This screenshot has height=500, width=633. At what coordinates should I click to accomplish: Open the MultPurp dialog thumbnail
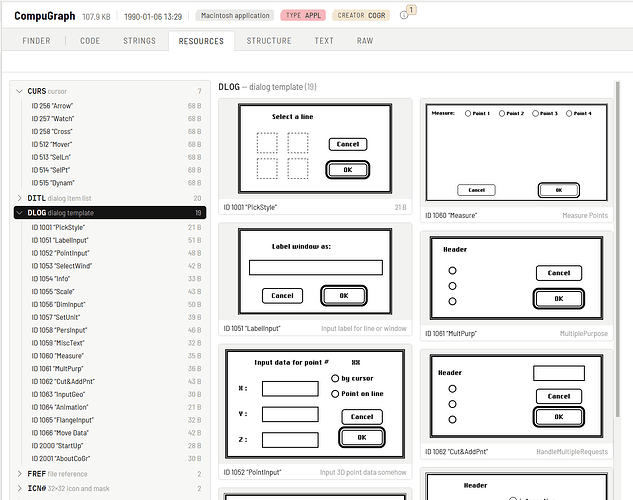tap(516, 278)
